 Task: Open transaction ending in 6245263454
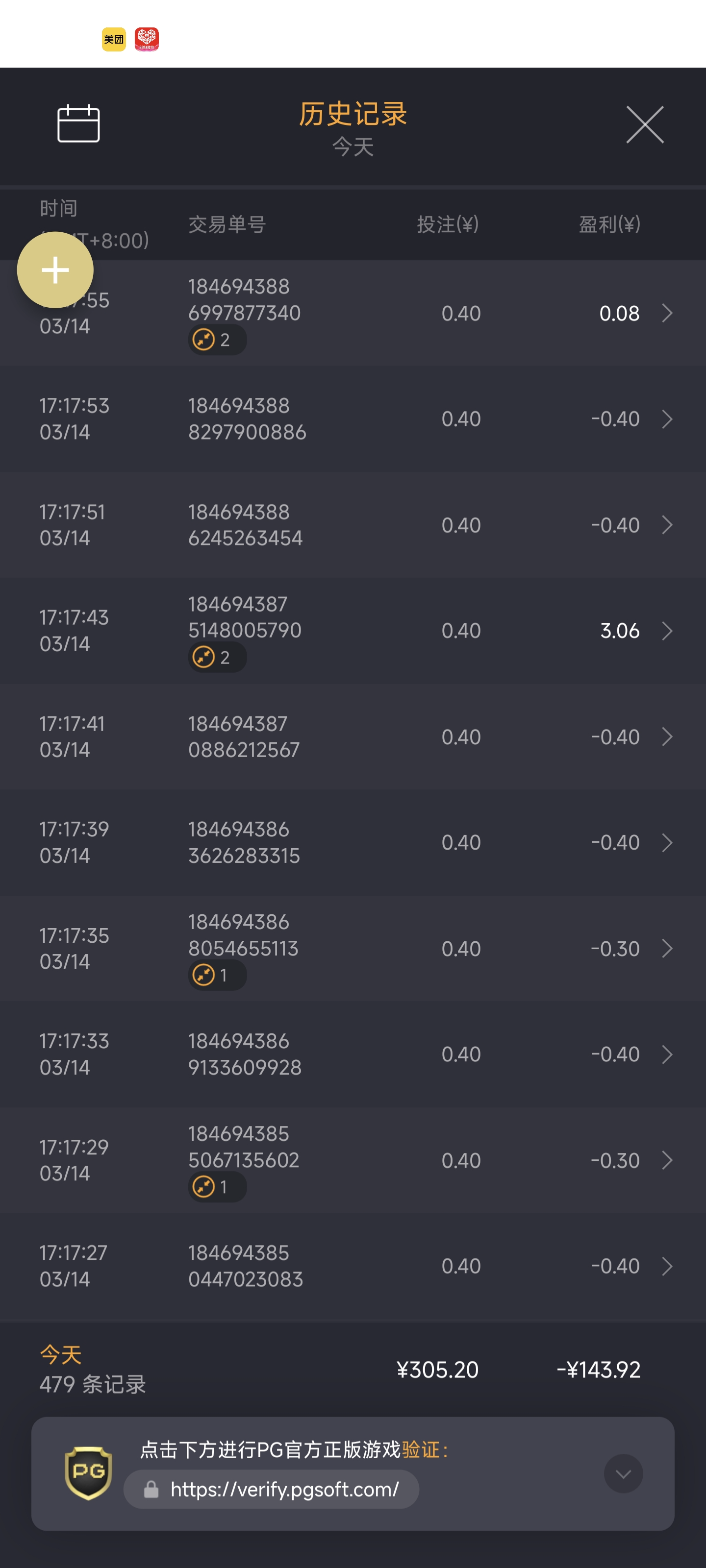click(245, 525)
